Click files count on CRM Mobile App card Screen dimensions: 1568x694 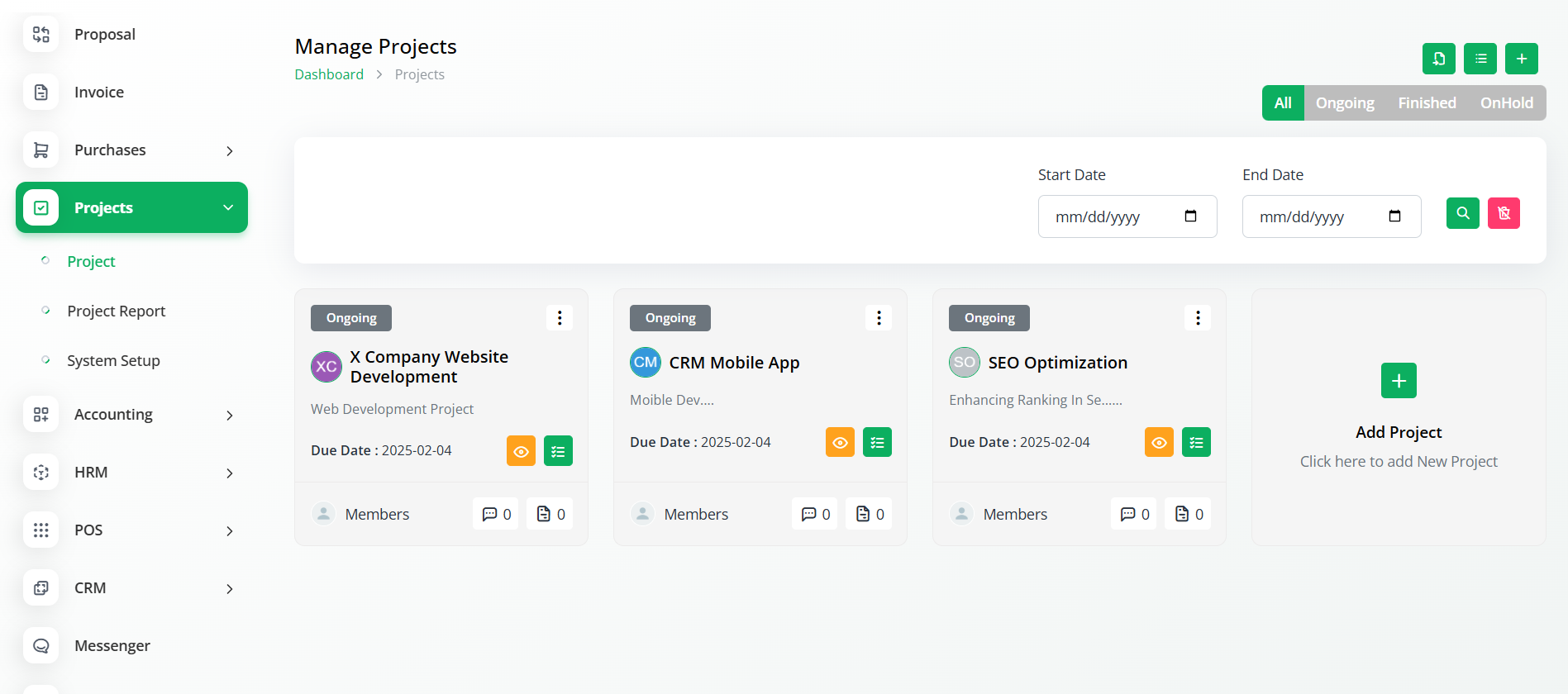click(870, 514)
